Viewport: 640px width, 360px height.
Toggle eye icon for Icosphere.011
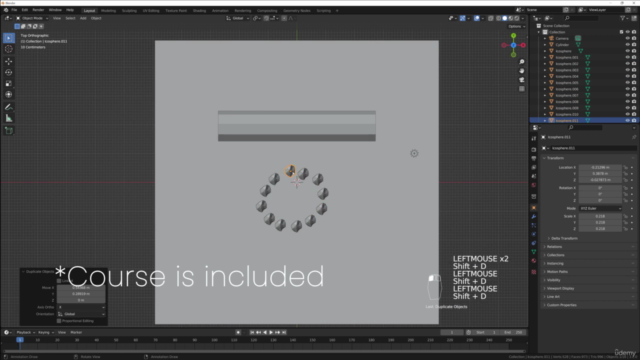627,120
